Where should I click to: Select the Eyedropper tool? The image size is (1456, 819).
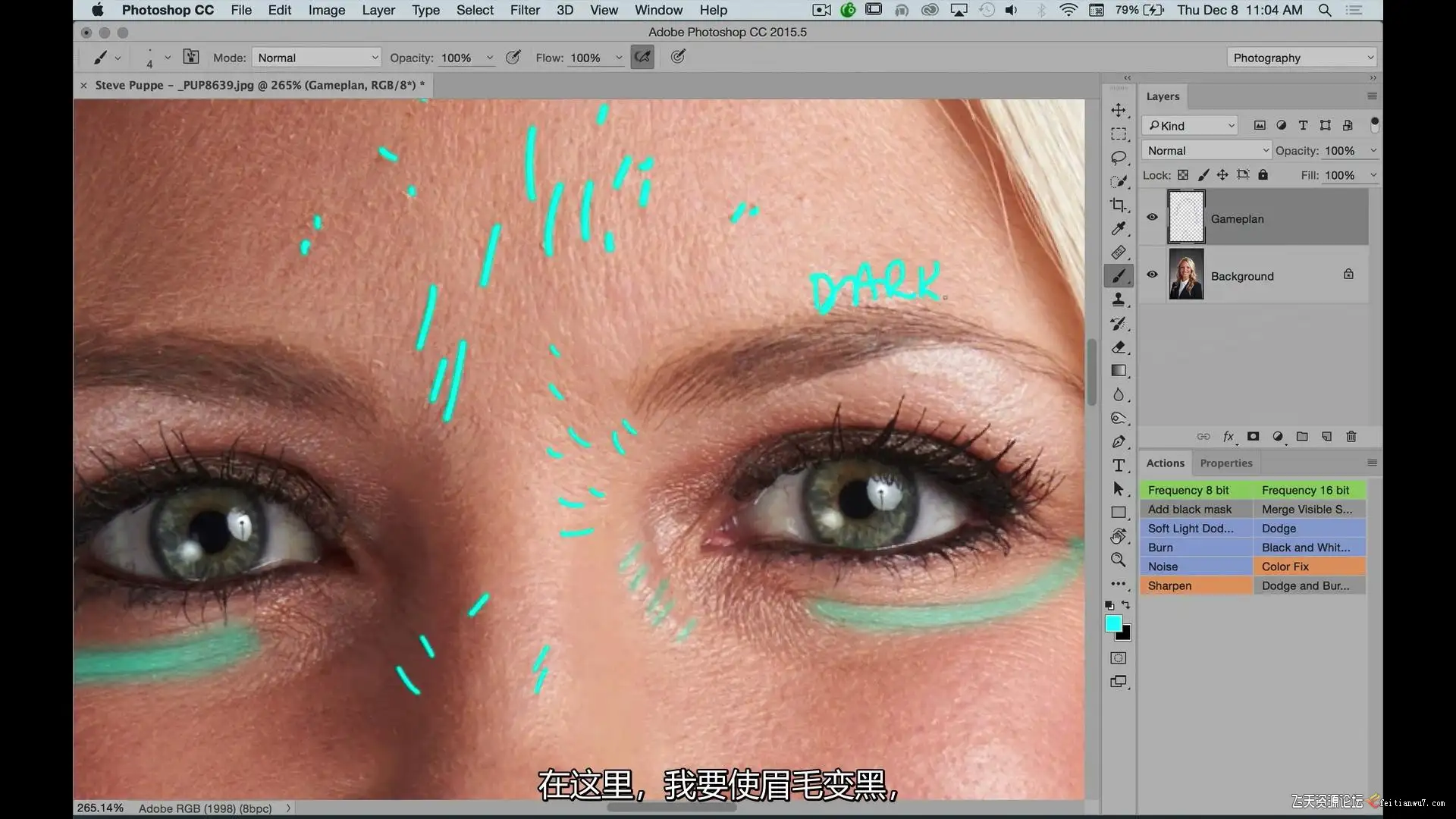click(x=1119, y=228)
